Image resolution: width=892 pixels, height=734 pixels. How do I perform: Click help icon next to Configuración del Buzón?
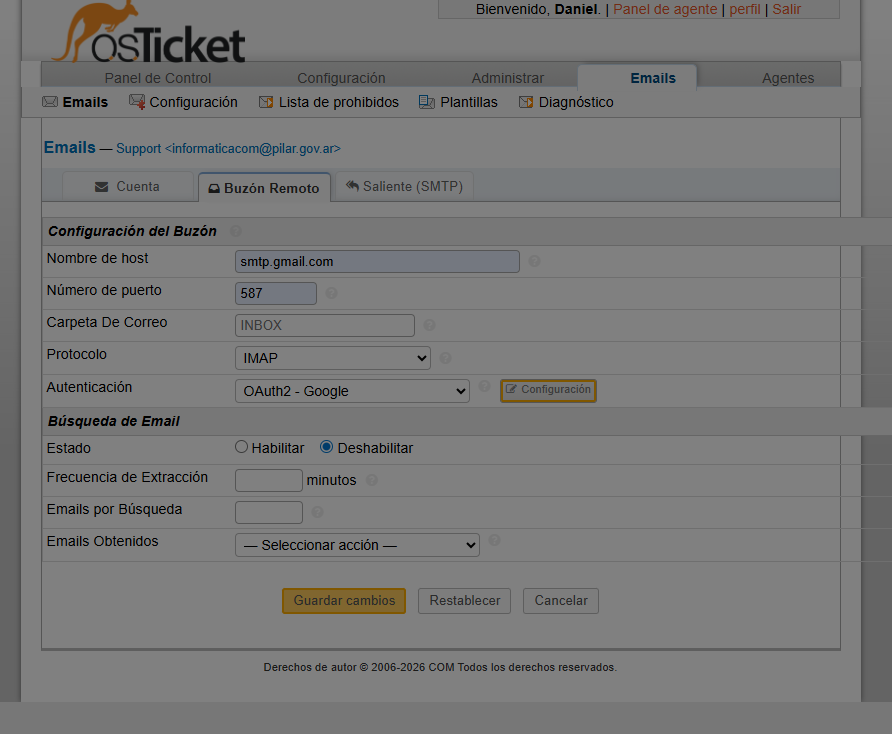pos(236,231)
